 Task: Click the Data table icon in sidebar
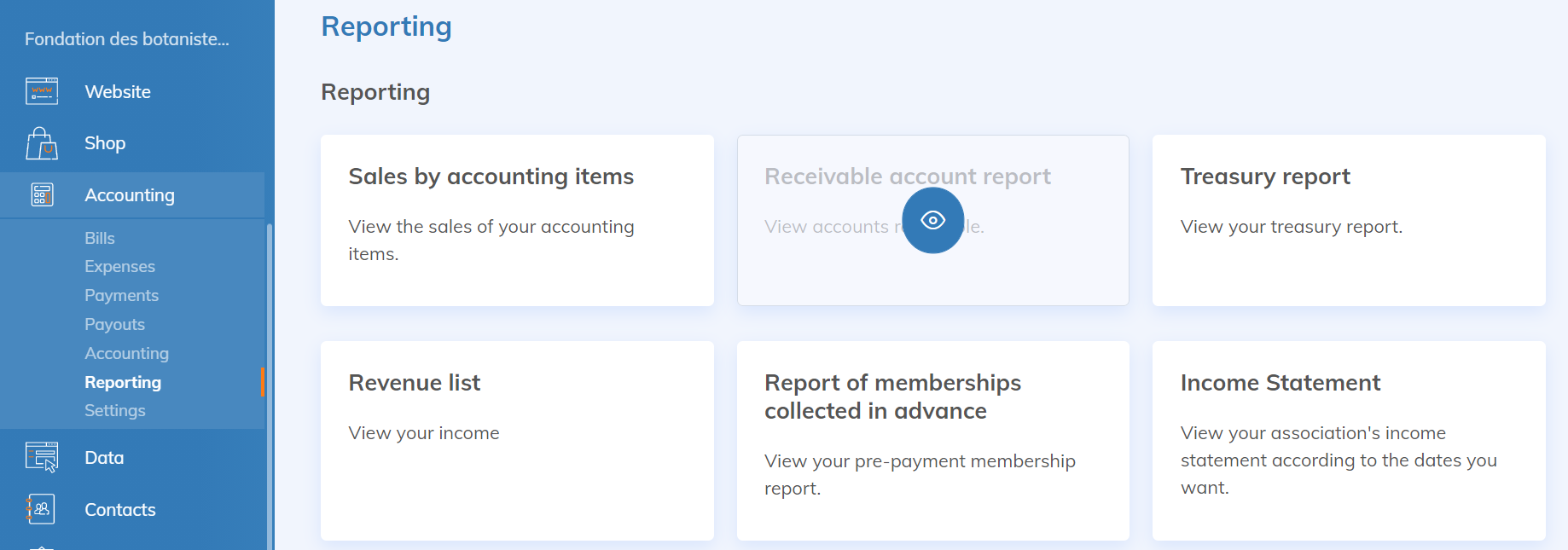point(41,458)
